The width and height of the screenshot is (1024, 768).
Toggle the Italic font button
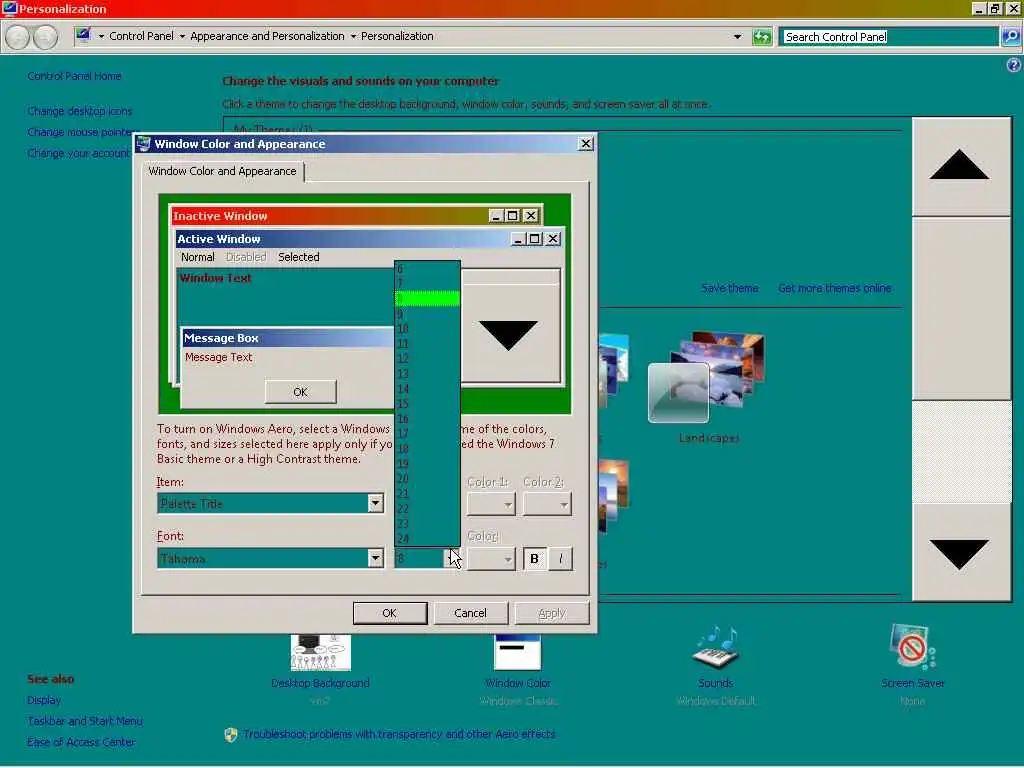[560, 559]
